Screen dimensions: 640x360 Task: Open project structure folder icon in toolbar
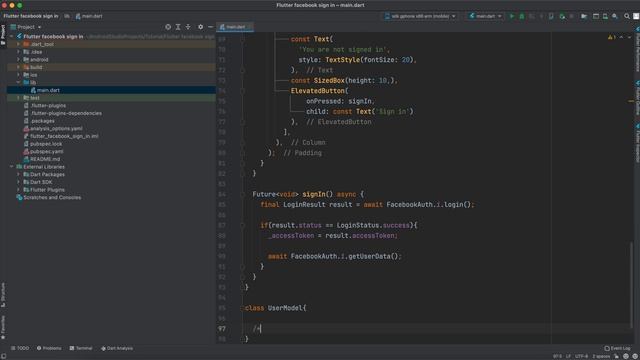pos(584,16)
